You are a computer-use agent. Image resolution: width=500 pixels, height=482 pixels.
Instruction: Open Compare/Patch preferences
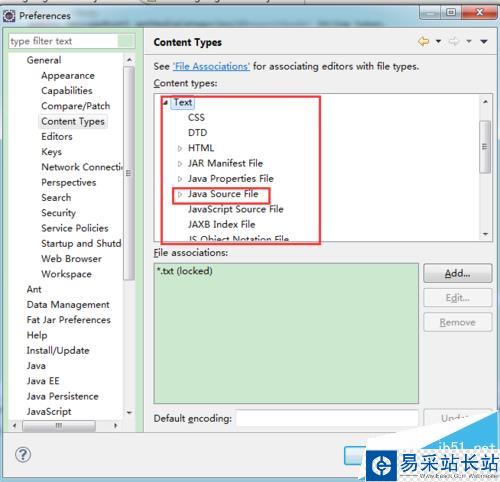(76, 106)
